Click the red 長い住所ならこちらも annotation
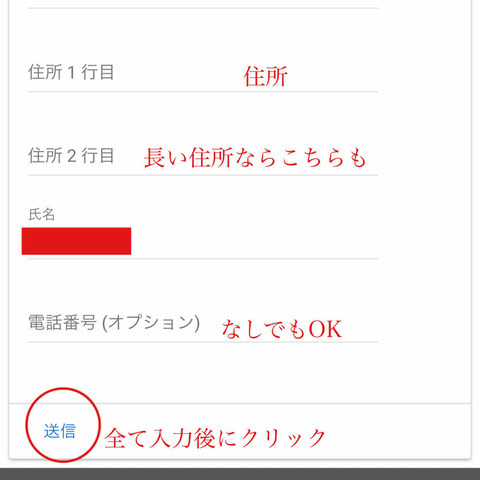This screenshot has width=480, height=480. 255,157
